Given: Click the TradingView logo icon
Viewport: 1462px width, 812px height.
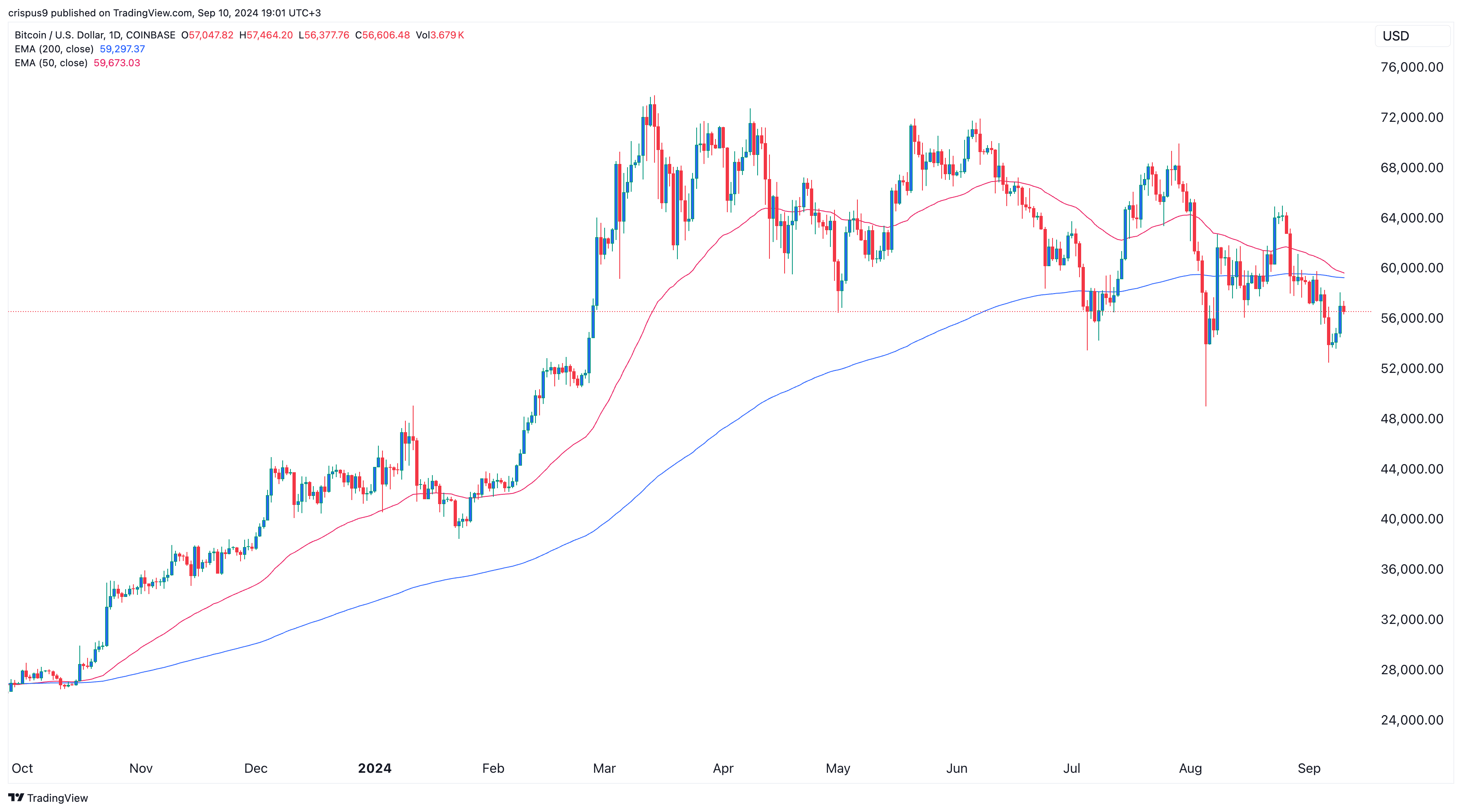Looking at the screenshot, I should (16, 797).
